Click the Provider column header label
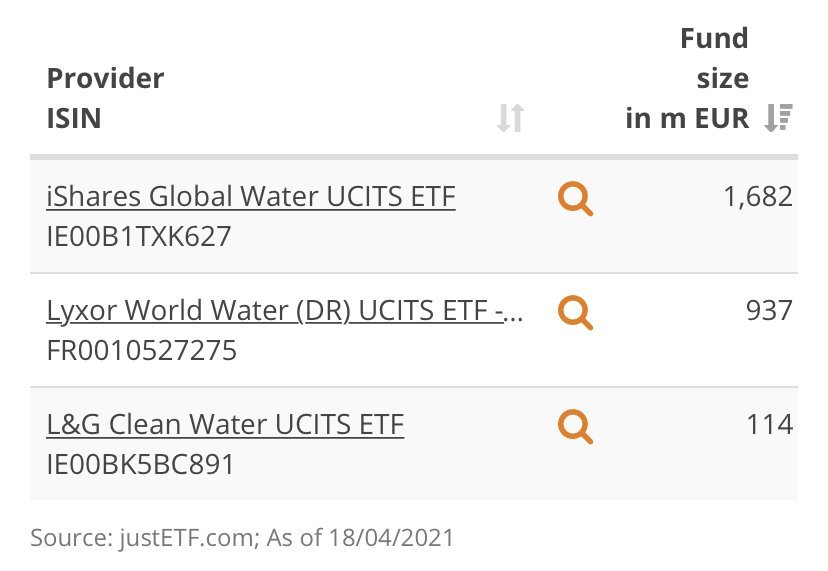Image resolution: width=828 pixels, height=571 pixels. (x=105, y=78)
